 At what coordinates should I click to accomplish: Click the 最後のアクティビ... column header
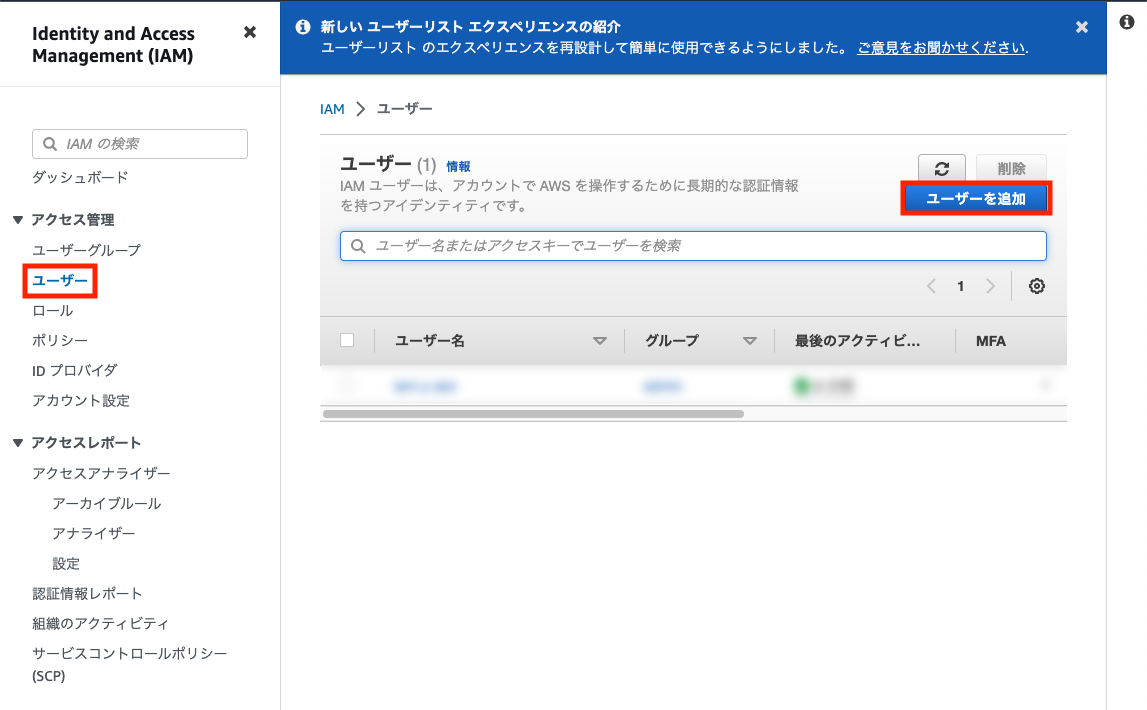click(857, 341)
